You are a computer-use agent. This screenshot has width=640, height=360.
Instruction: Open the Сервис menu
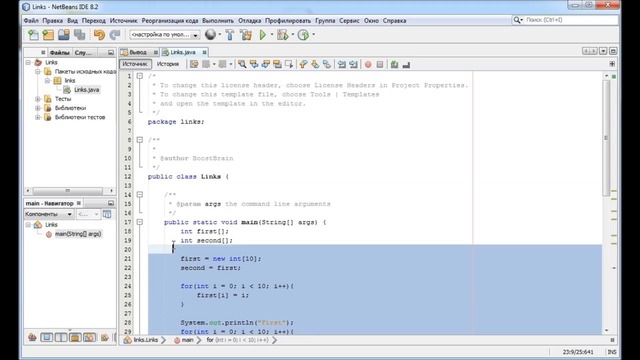(x=349, y=20)
